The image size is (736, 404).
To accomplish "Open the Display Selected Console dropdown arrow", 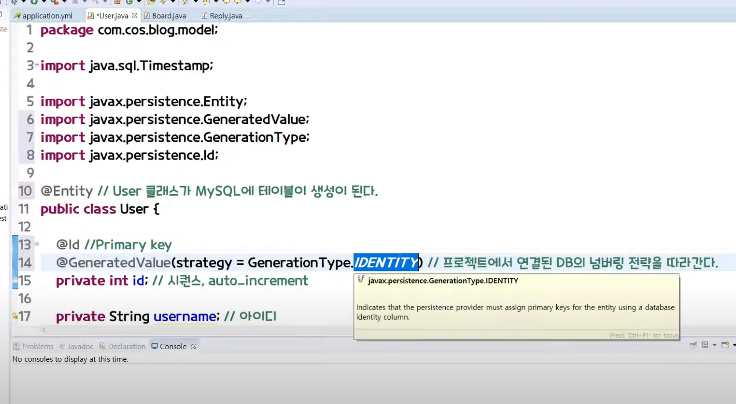I will [714, 345].
